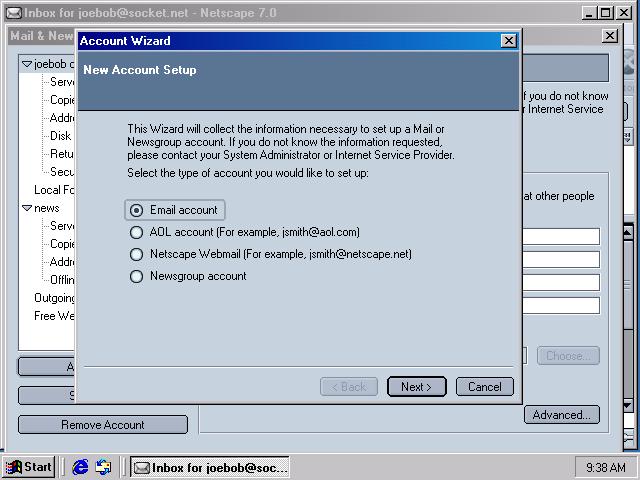Collapse the joebob account tree node
640x480 pixels.
pos(27,64)
